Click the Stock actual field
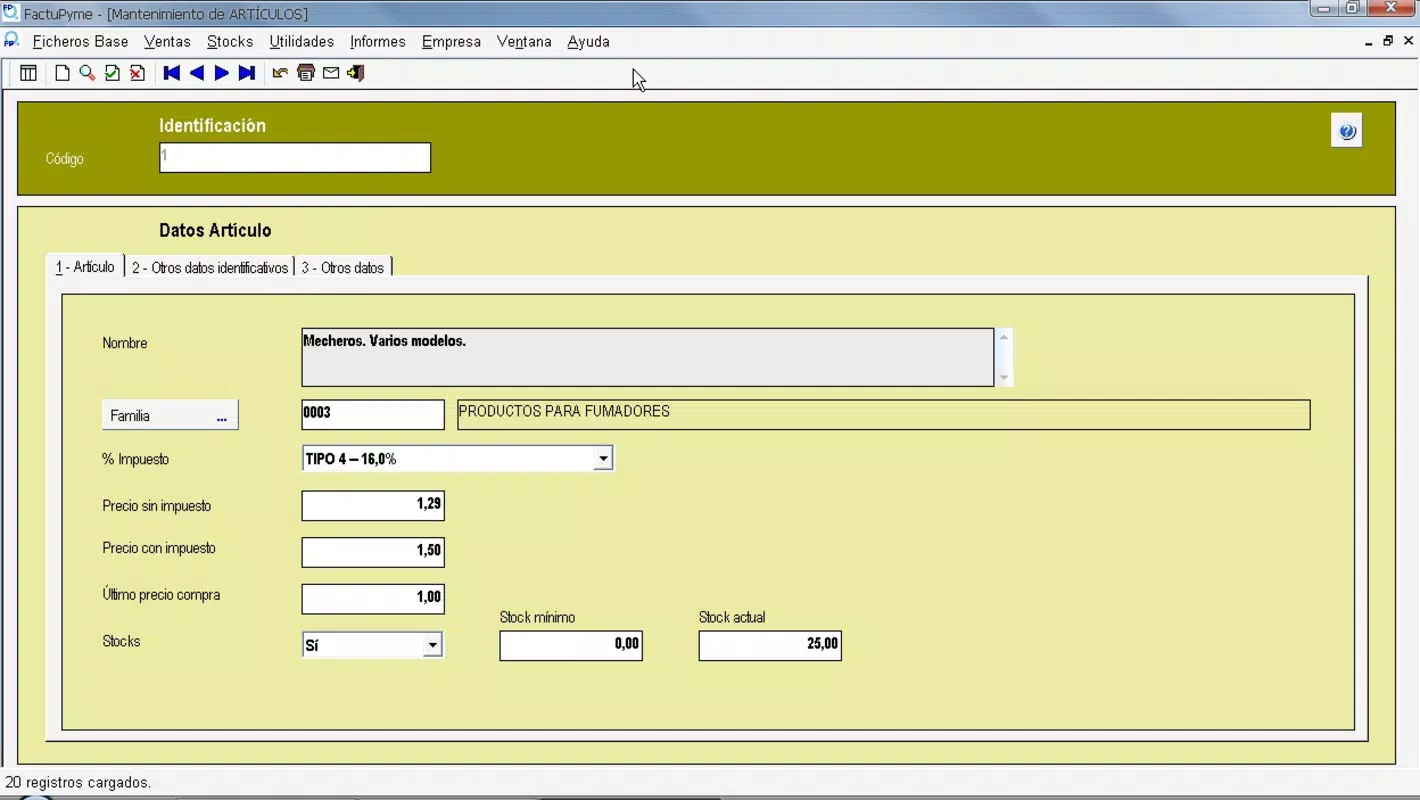 (770, 646)
